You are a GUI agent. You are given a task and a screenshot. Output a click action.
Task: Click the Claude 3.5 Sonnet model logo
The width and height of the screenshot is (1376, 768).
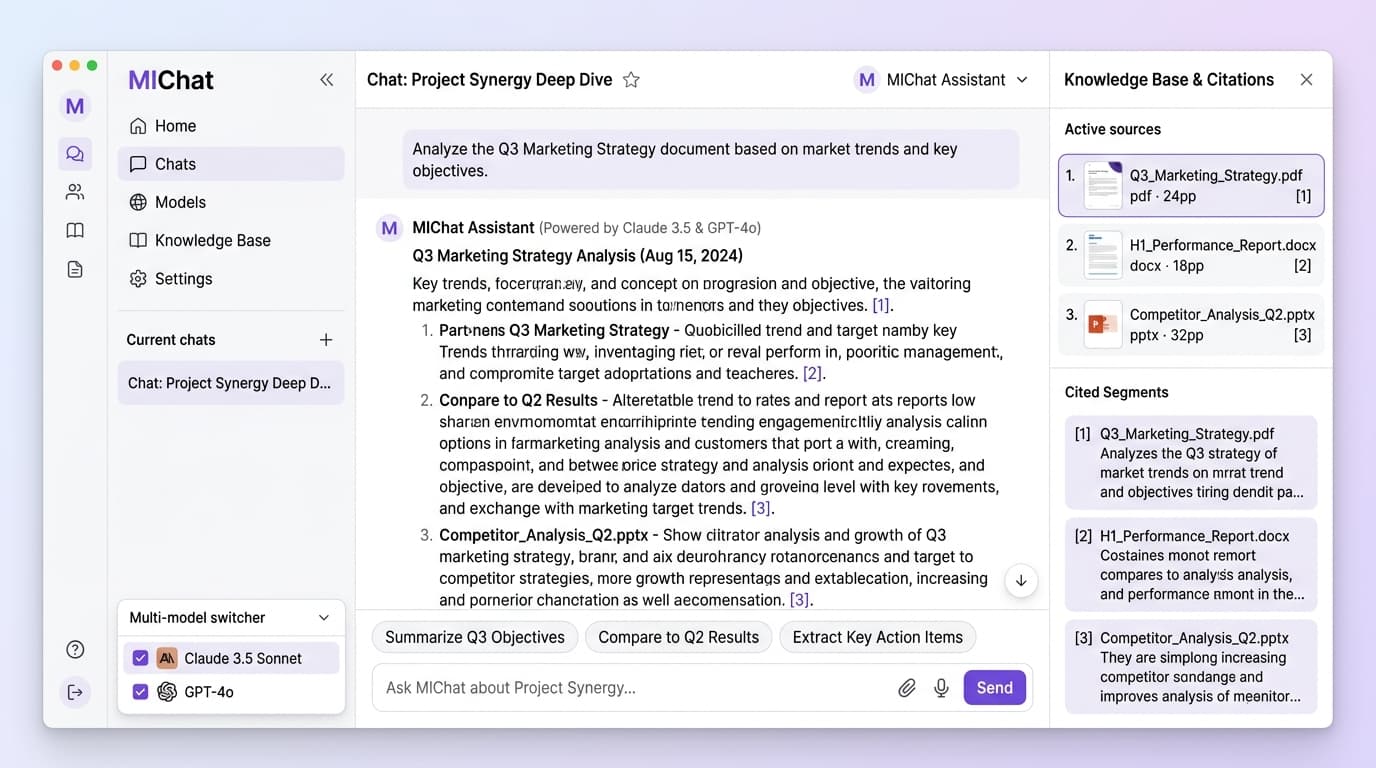[167, 658]
